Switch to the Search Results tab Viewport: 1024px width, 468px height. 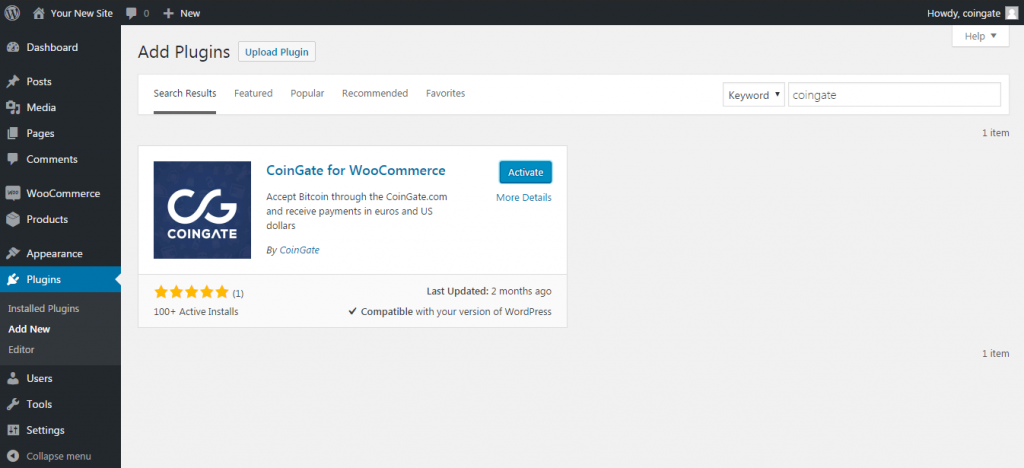point(185,93)
